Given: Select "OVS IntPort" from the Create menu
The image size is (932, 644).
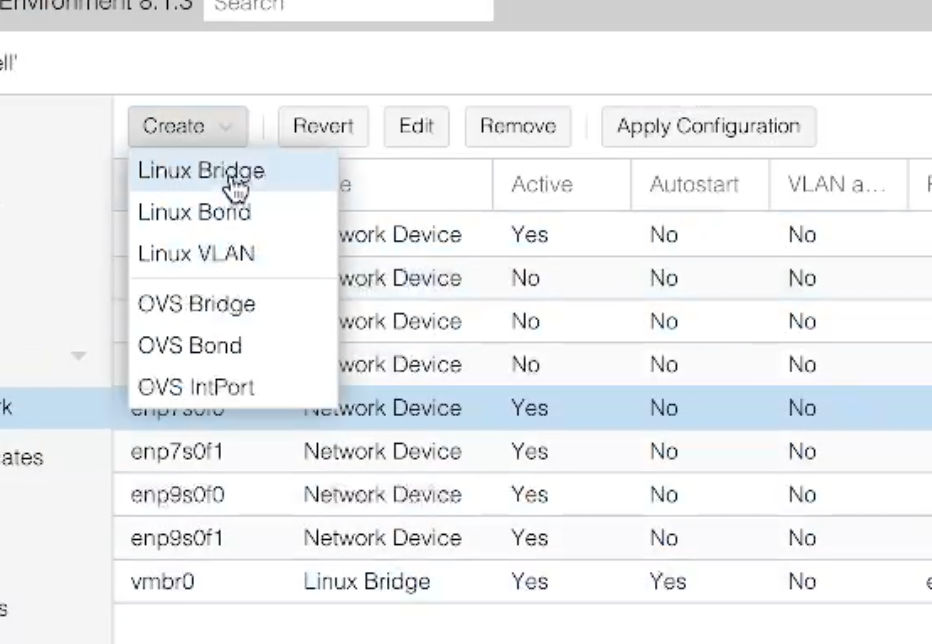Looking at the screenshot, I should 195,387.
